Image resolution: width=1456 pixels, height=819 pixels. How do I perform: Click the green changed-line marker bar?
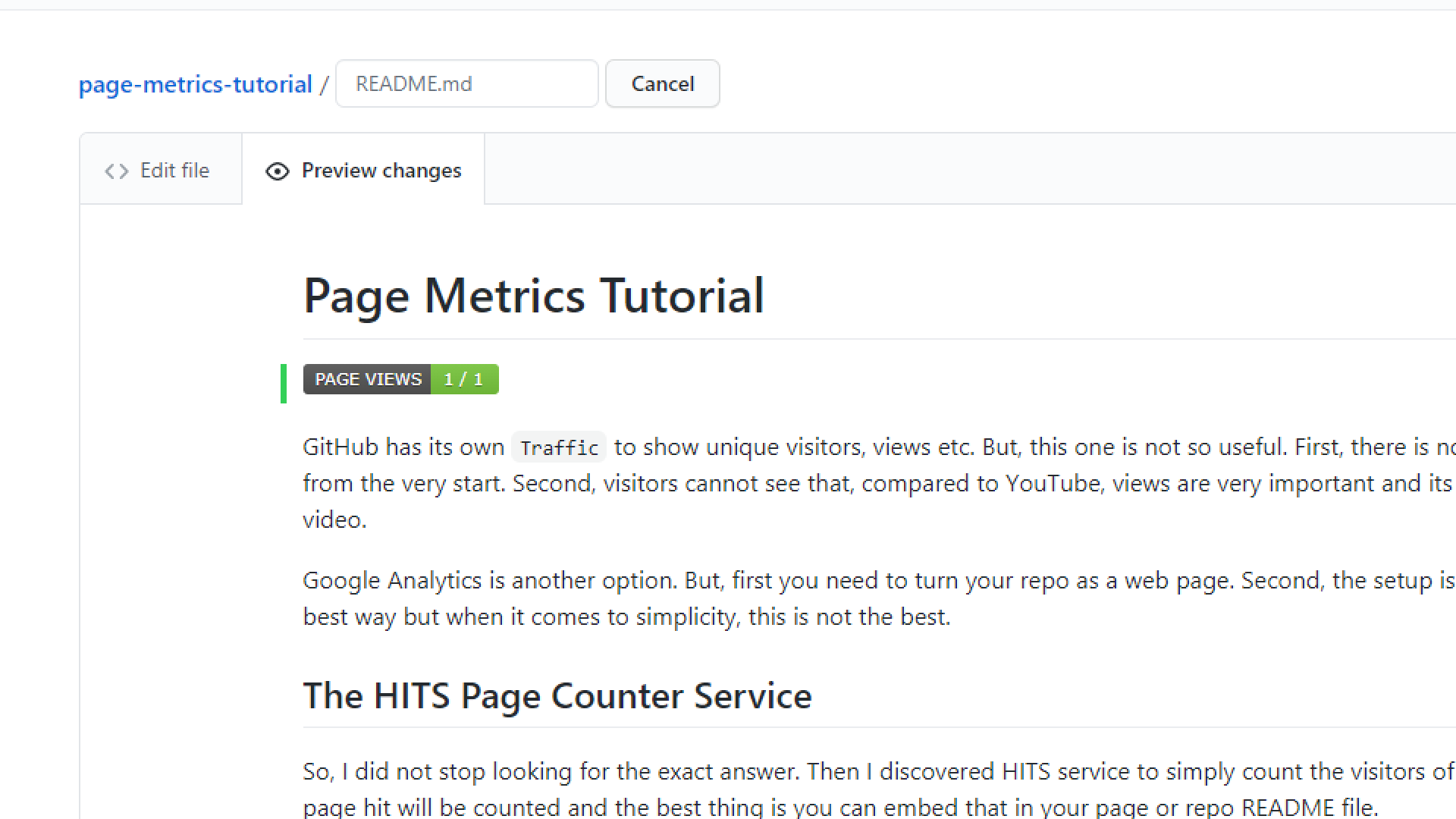284,383
